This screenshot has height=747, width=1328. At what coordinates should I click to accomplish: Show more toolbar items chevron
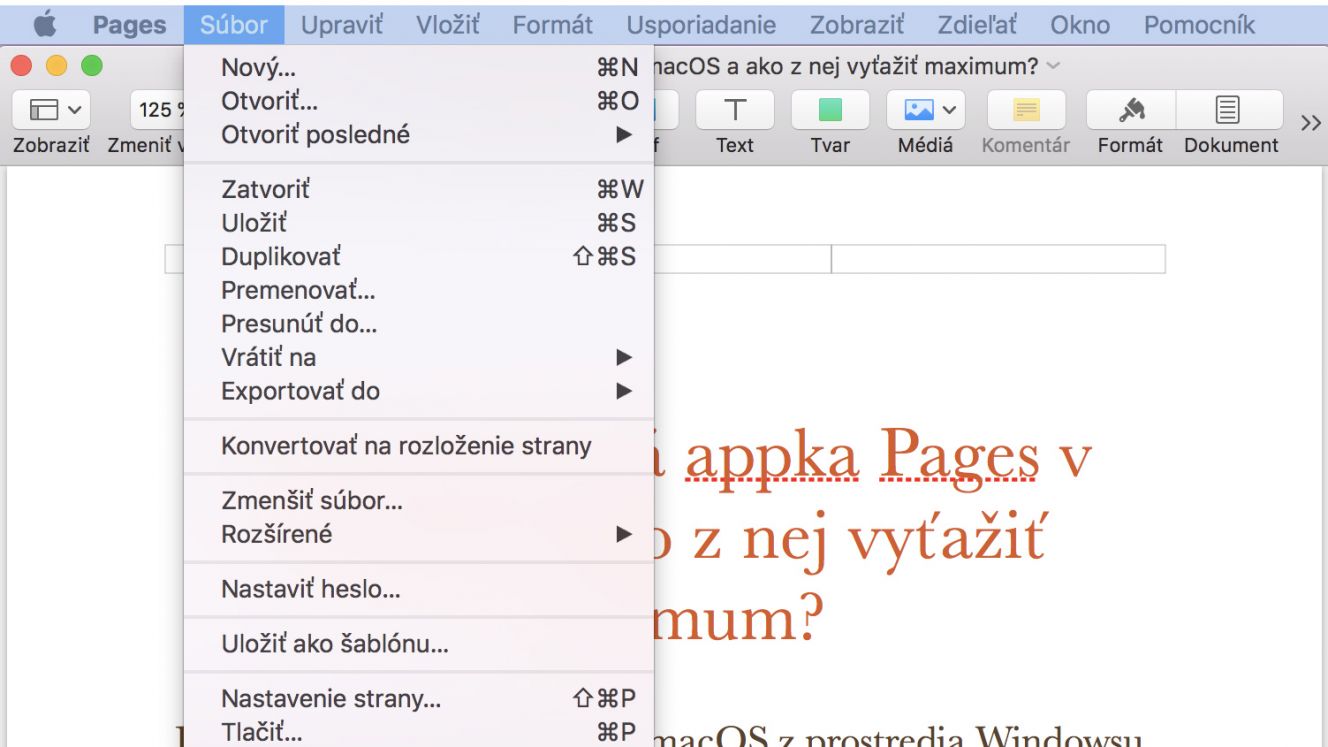click(x=1310, y=123)
